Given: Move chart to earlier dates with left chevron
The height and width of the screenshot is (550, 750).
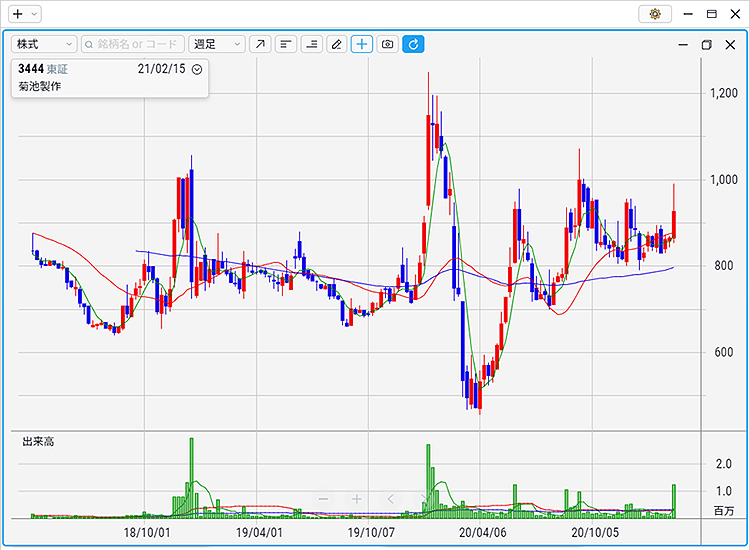Looking at the screenshot, I should (390, 499).
